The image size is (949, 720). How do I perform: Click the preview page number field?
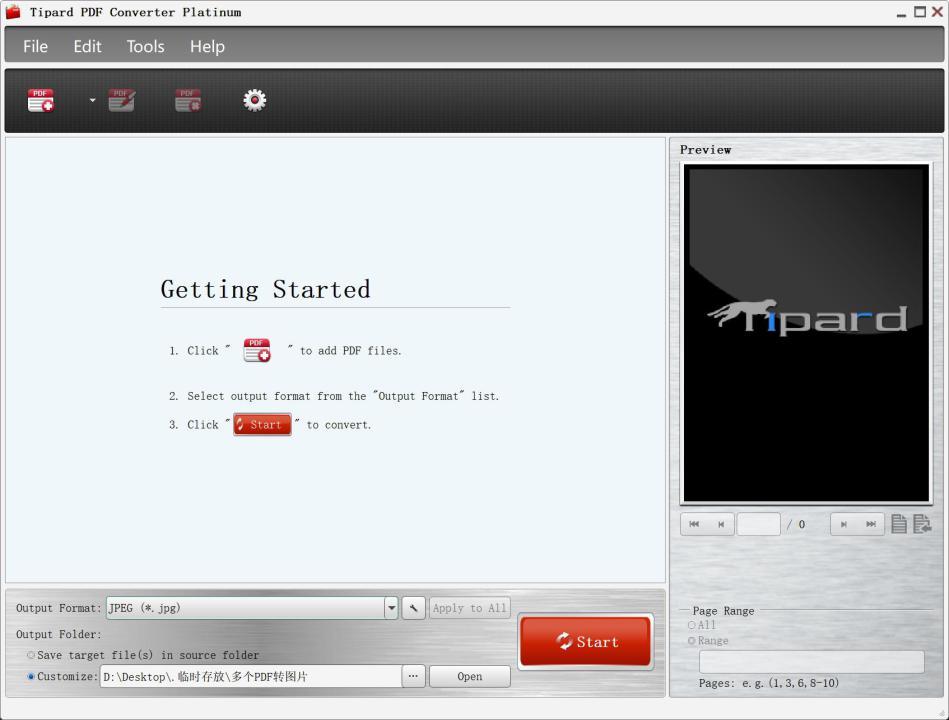(x=758, y=524)
